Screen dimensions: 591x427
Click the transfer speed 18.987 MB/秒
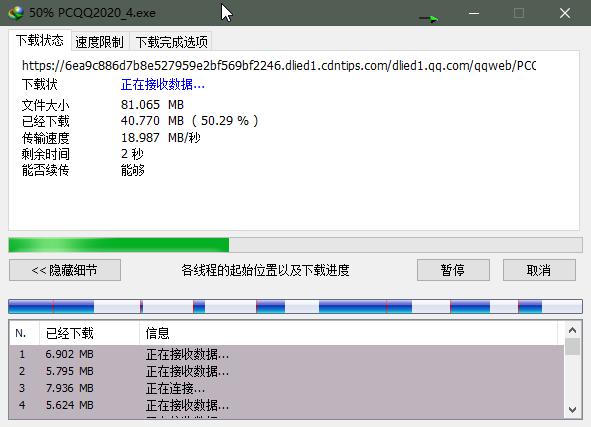tap(161, 138)
